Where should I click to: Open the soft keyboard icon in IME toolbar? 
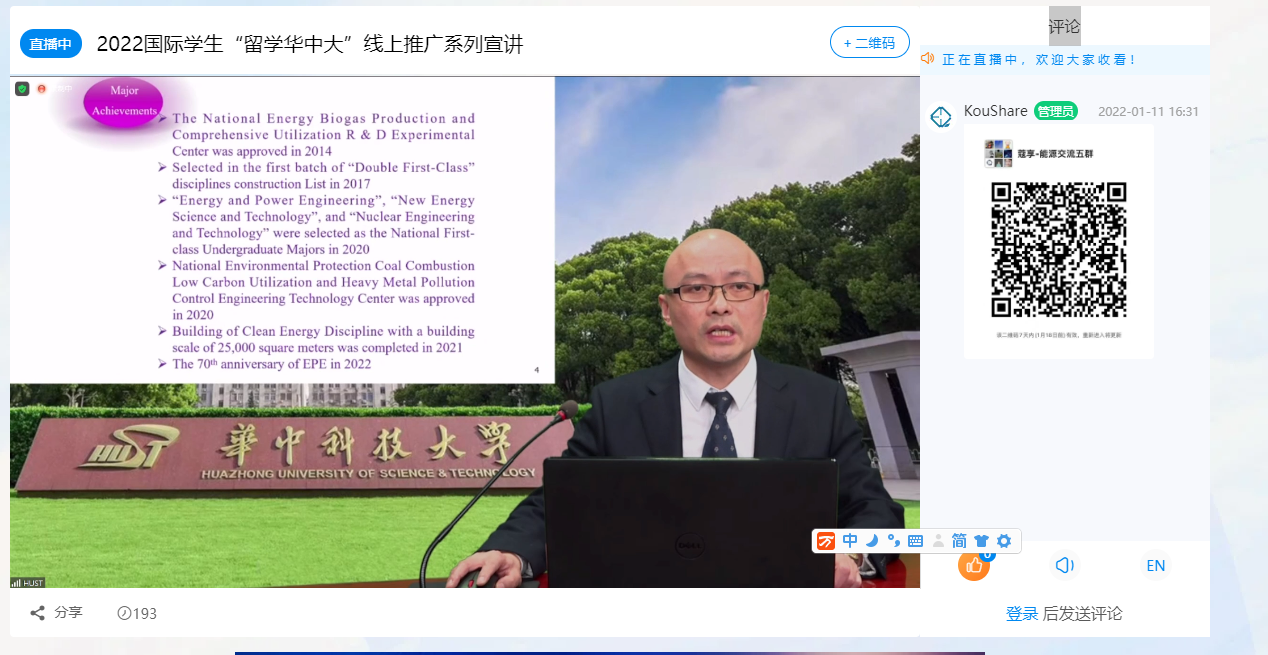coord(915,541)
